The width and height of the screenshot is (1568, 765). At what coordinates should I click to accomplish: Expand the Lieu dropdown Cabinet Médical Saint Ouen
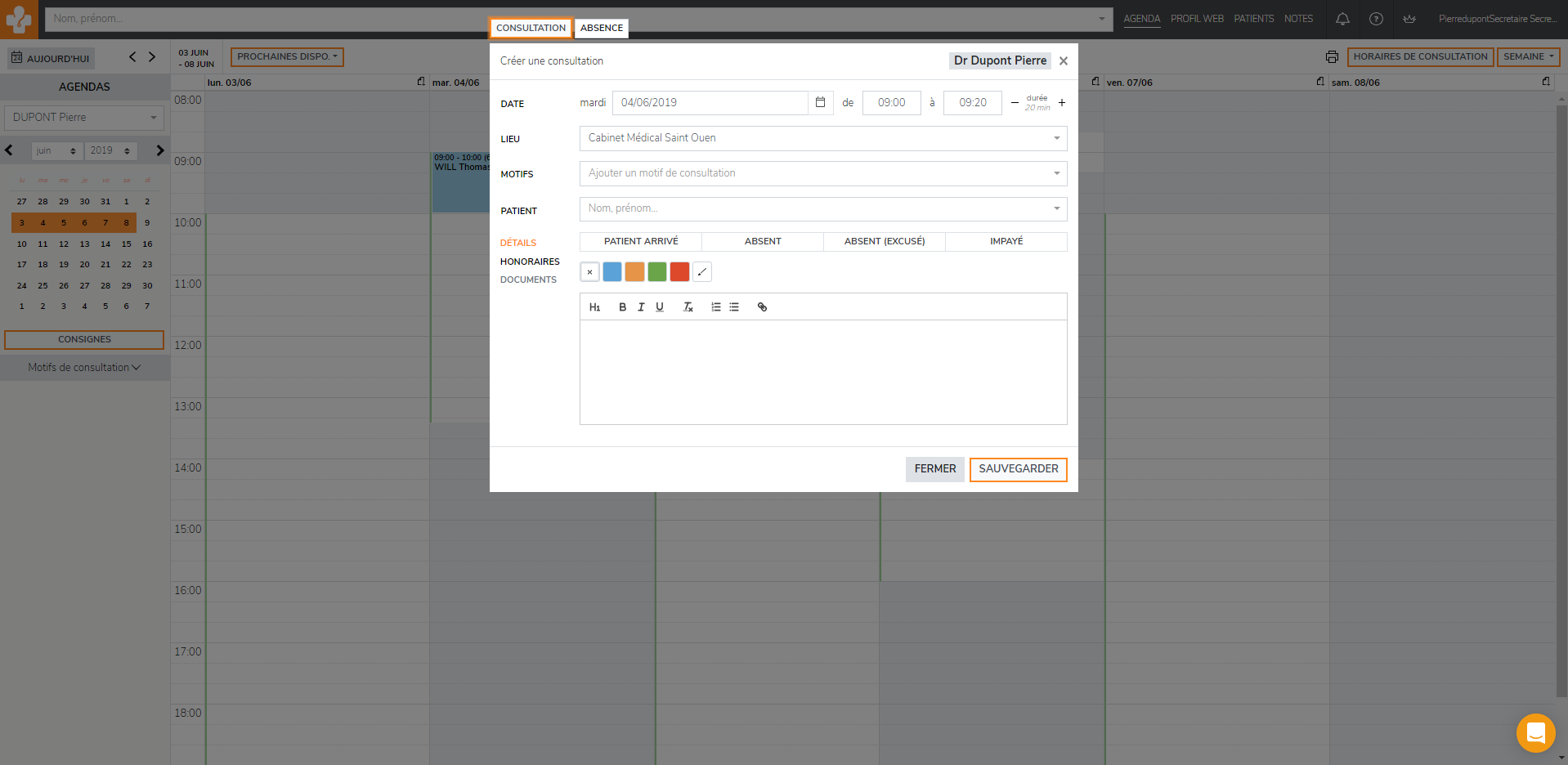(x=822, y=138)
